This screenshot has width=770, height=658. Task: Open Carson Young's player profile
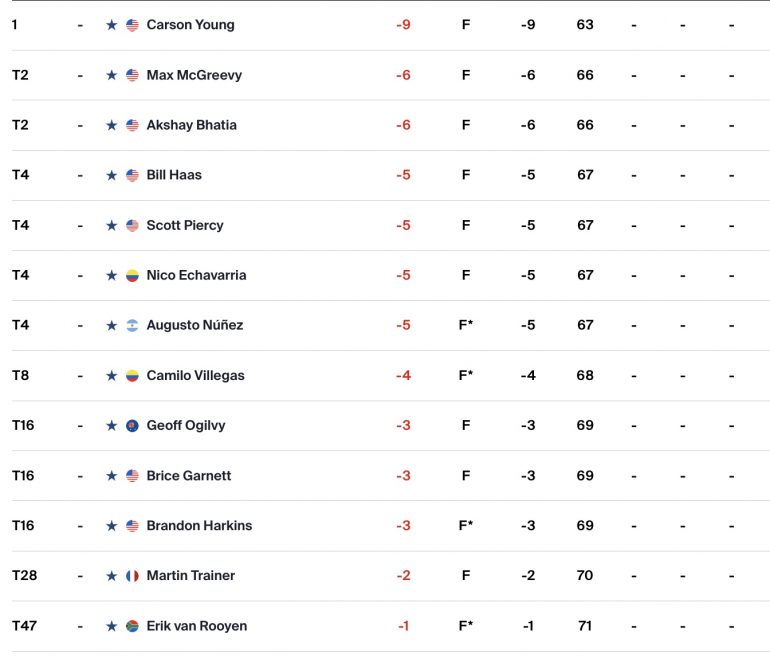(x=191, y=25)
